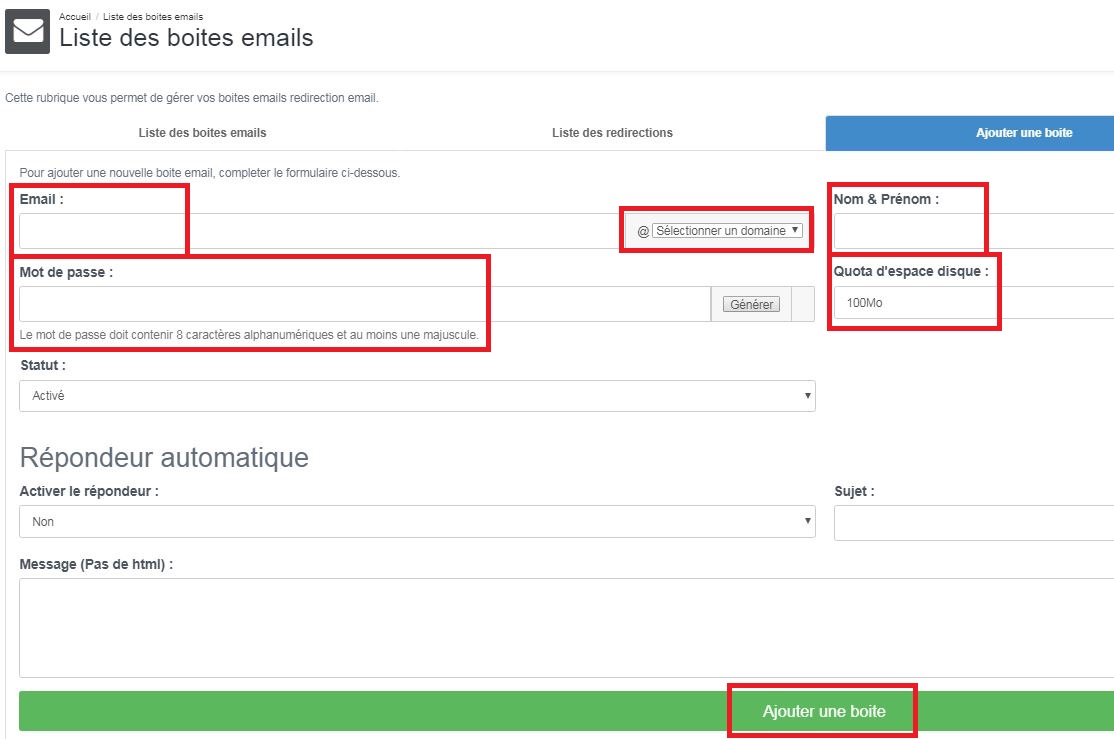The image size is (1114, 739).
Task: Go to Accueil breadcrumb link
Action: (75, 17)
